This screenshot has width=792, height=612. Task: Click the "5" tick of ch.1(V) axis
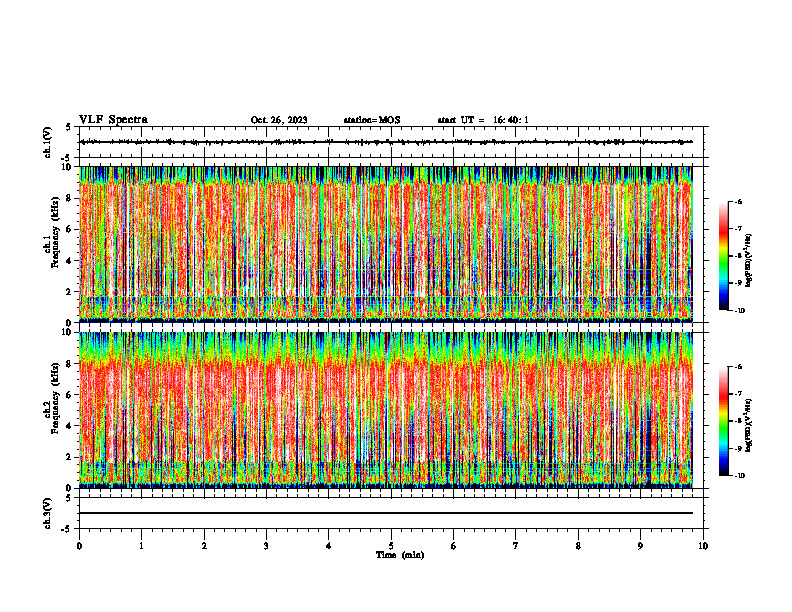[69, 127]
